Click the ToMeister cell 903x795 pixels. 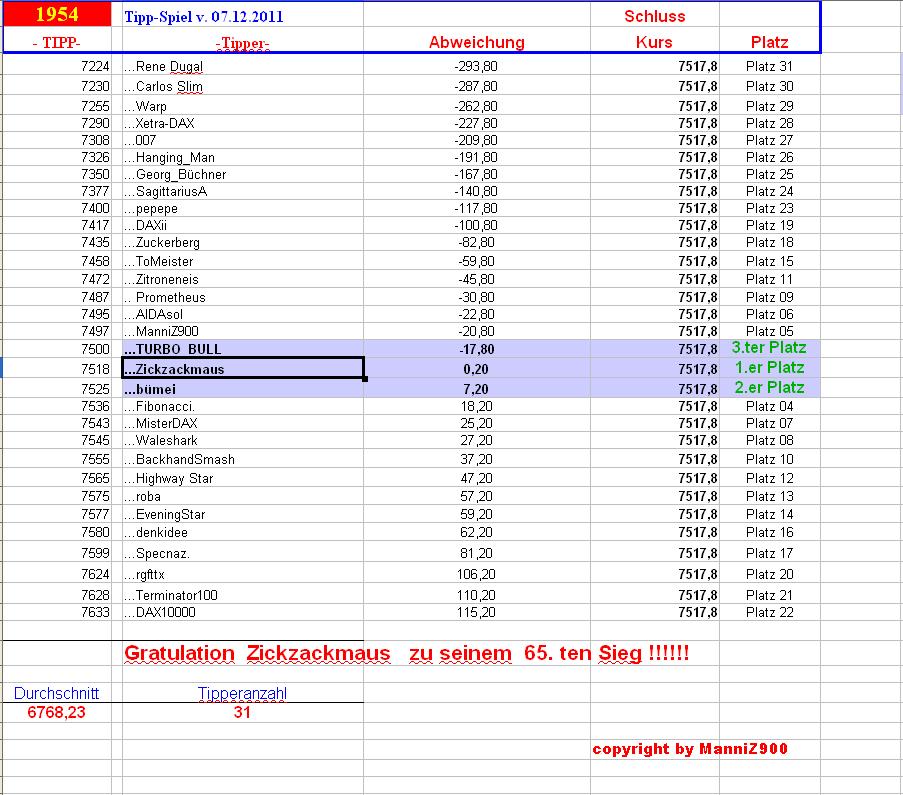pyautogui.click(x=242, y=261)
